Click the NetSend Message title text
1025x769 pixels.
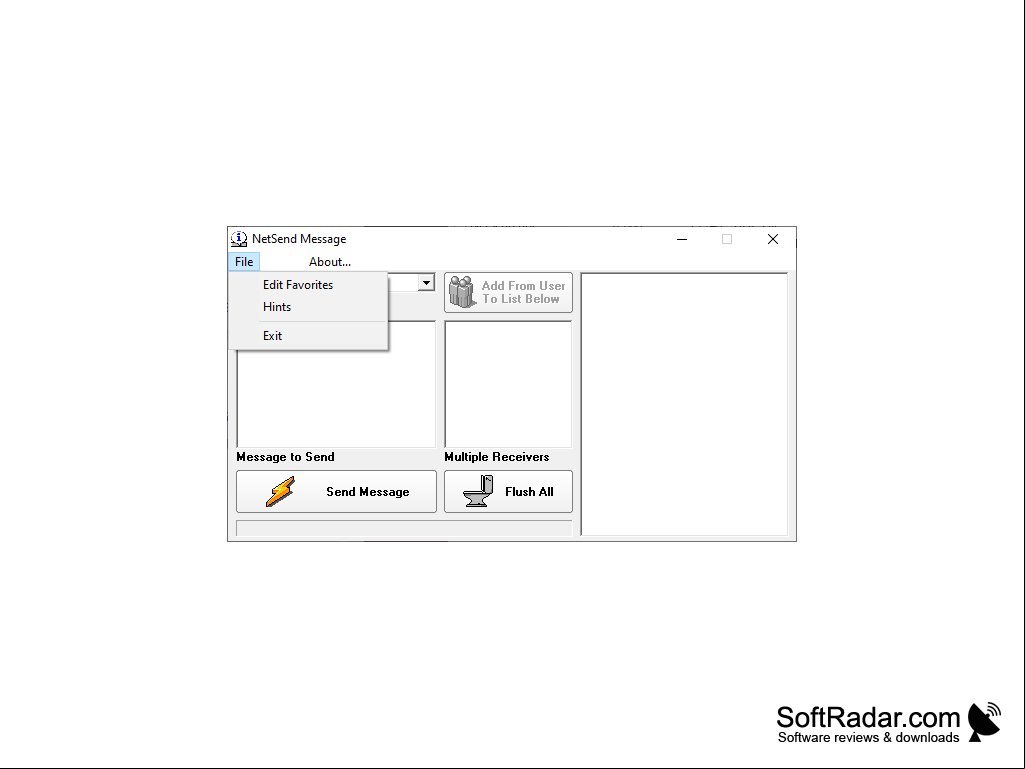299,239
